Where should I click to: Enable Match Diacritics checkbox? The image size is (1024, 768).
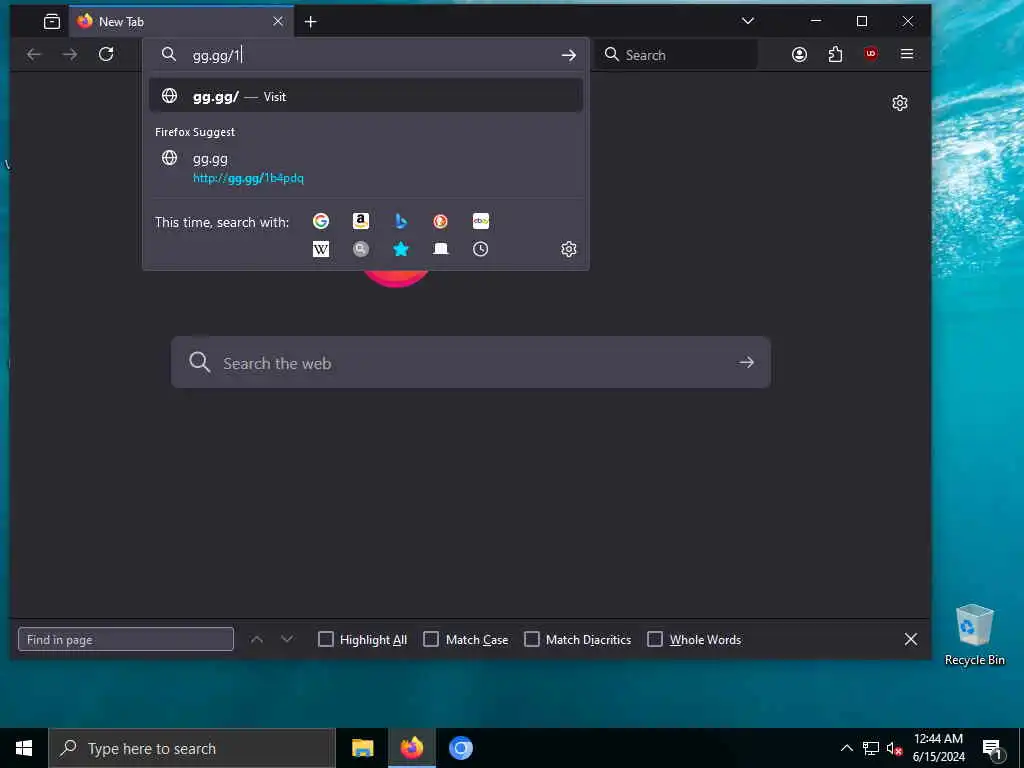(x=532, y=639)
